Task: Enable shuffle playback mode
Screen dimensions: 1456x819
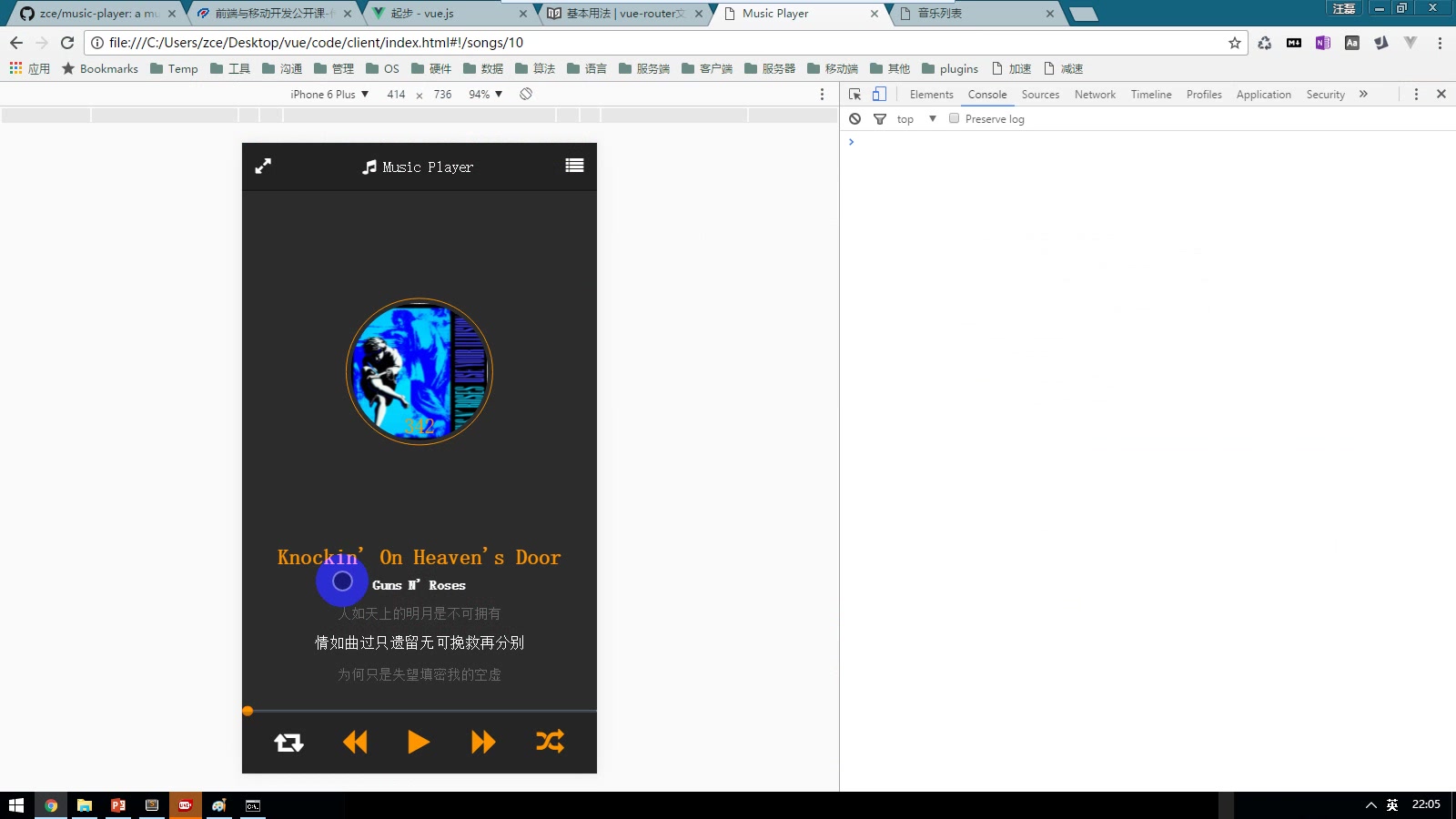Action: click(x=550, y=742)
